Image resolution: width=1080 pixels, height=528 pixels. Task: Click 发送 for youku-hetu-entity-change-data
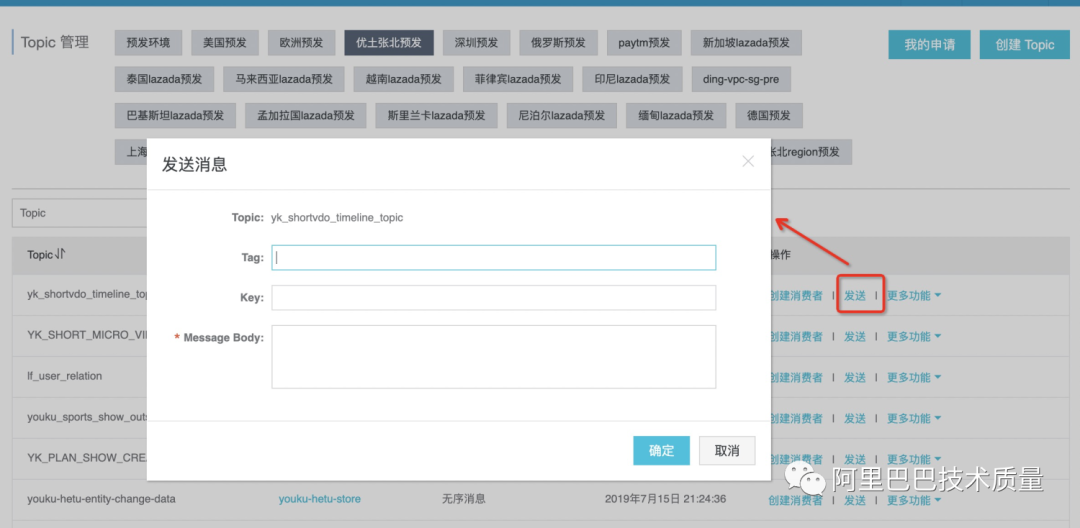[855, 500]
